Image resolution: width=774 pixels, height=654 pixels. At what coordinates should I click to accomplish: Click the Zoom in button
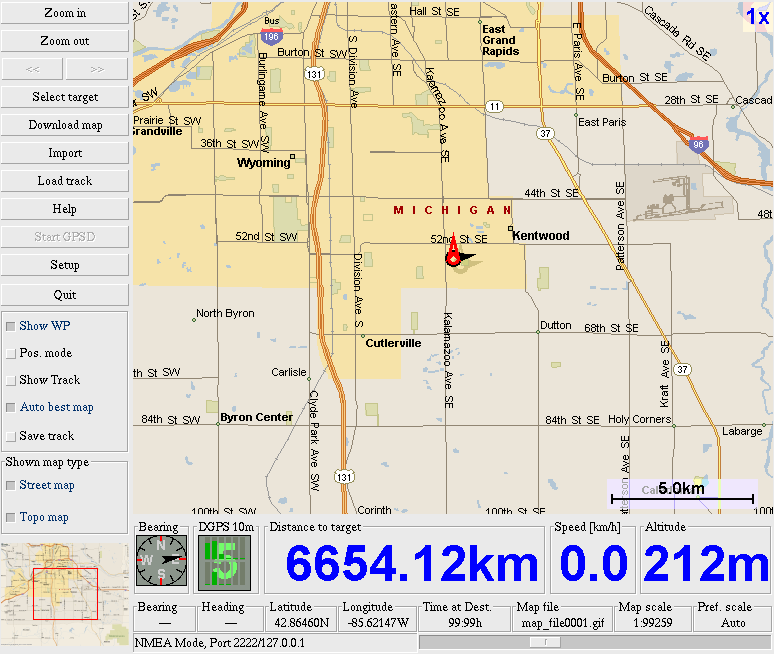coord(65,13)
